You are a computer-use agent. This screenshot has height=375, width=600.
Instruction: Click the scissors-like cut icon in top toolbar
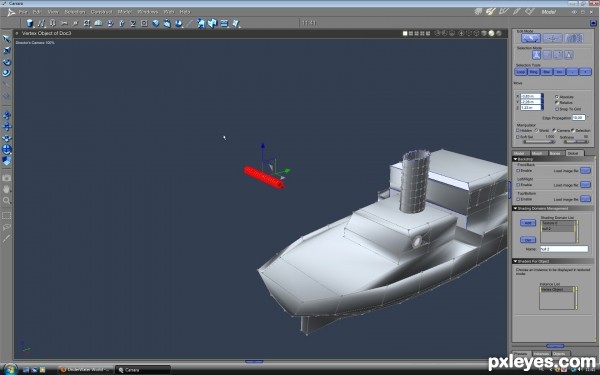(x=64, y=23)
